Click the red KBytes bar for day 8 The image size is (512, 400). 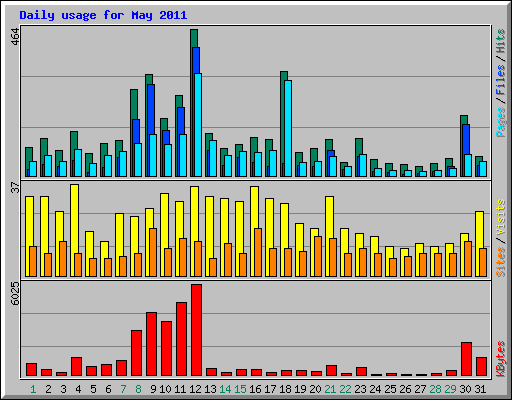pos(136,353)
